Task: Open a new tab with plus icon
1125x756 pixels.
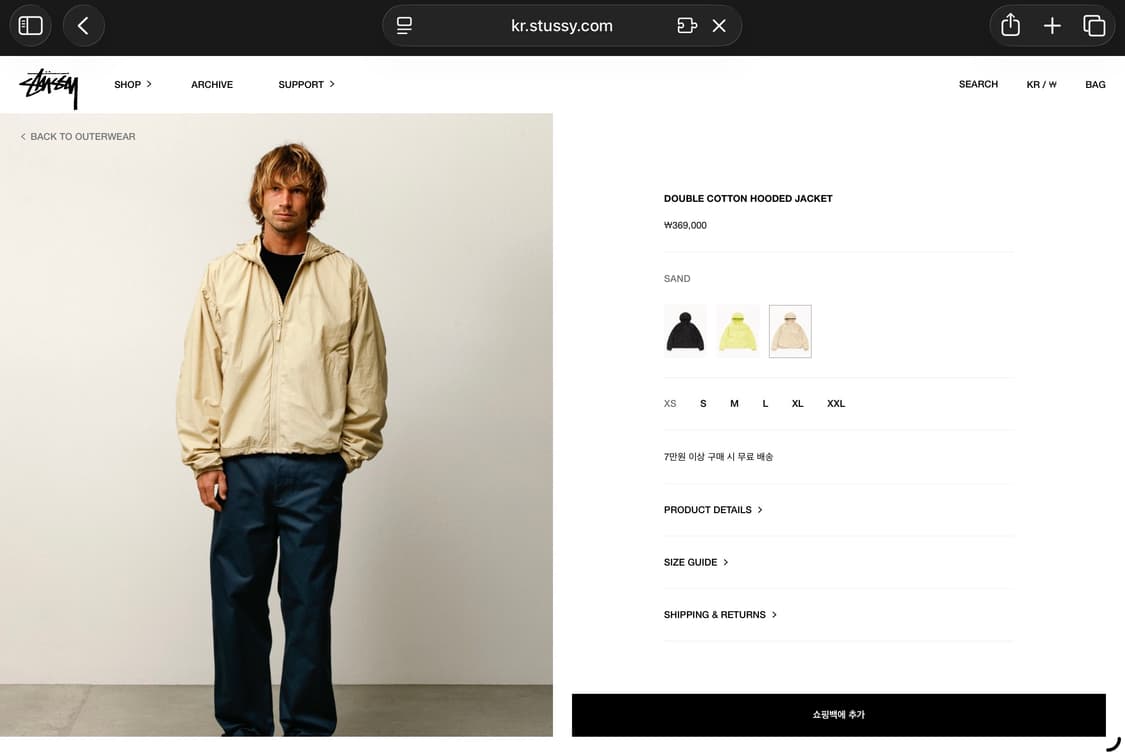Action: click(x=1052, y=26)
